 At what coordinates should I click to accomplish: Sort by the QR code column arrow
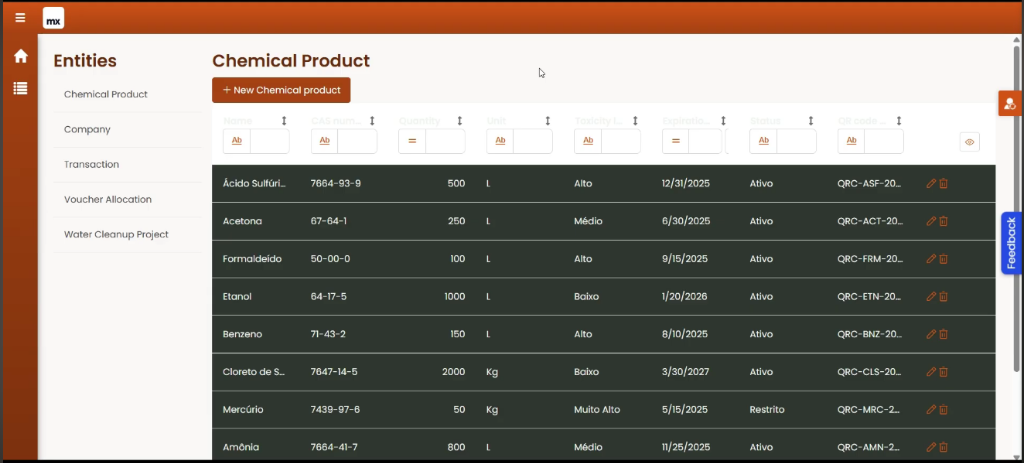coord(899,121)
